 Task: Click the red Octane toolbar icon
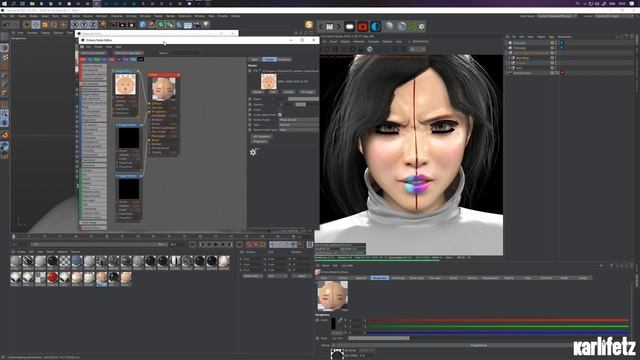point(362,27)
